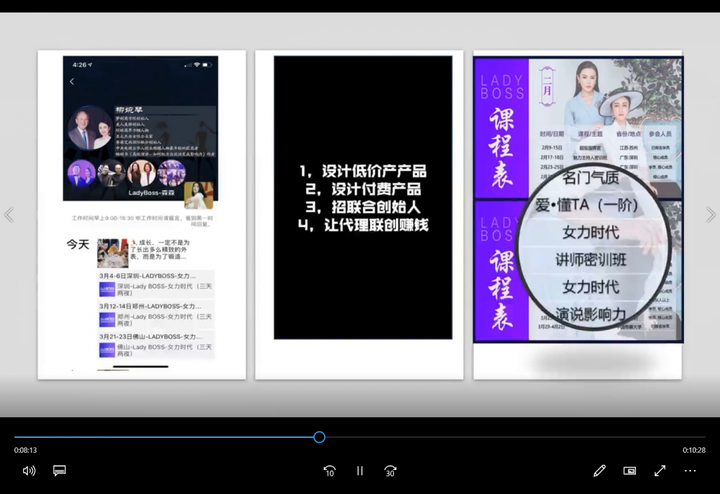
Task: Click the line 2，设计付费产品
Action: [363, 189]
